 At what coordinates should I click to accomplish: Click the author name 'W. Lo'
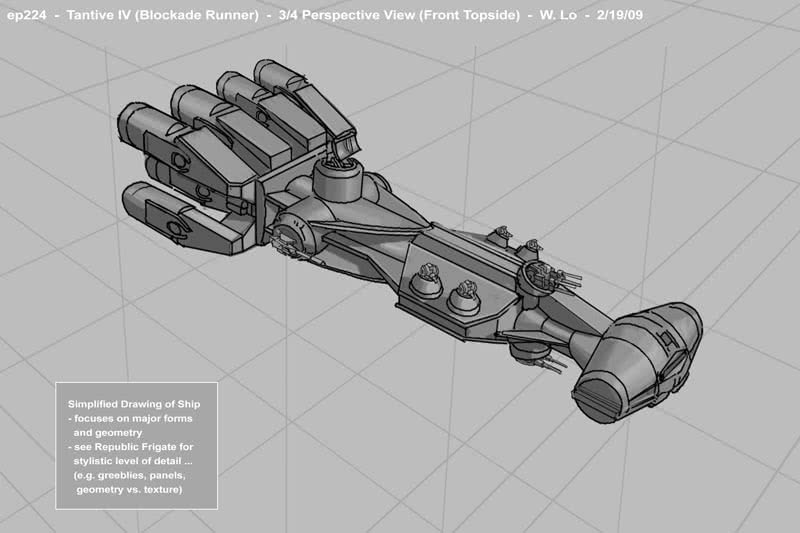click(558, 15)
